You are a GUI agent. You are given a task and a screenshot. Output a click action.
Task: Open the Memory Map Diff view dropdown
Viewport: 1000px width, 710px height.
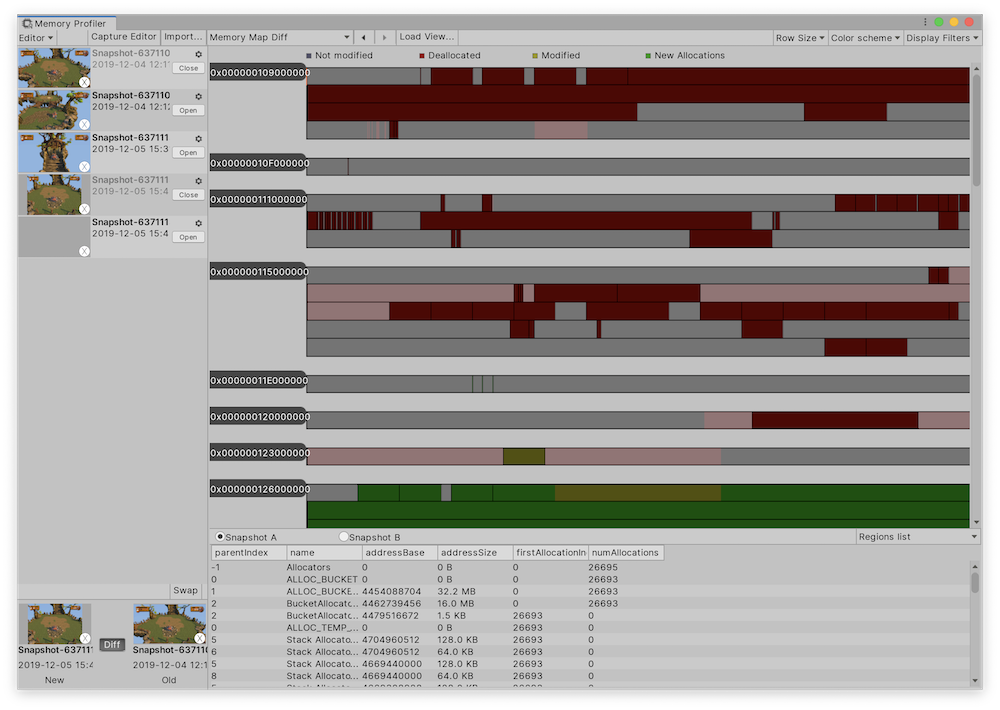coord(281,36)
